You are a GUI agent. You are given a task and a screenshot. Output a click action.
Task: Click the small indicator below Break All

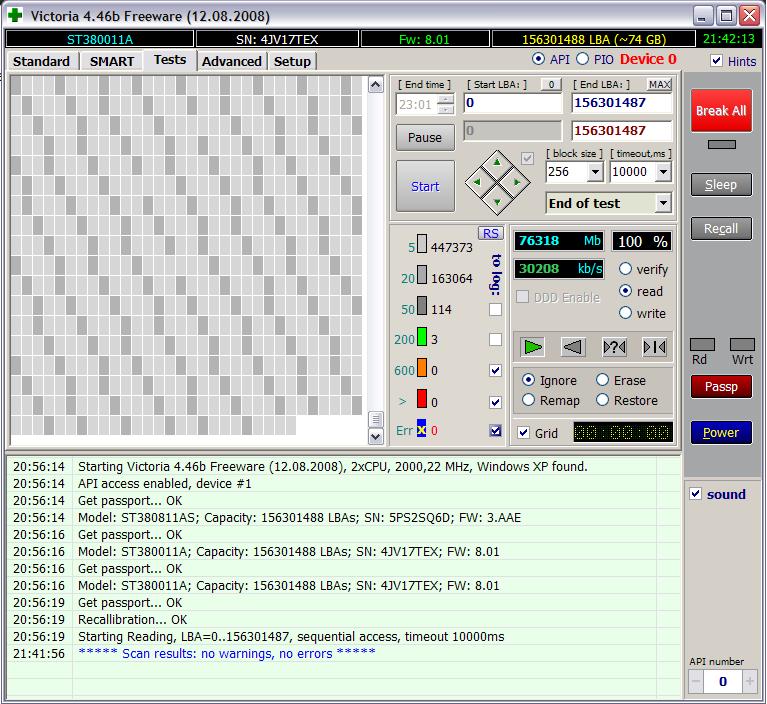coord(722,144)
